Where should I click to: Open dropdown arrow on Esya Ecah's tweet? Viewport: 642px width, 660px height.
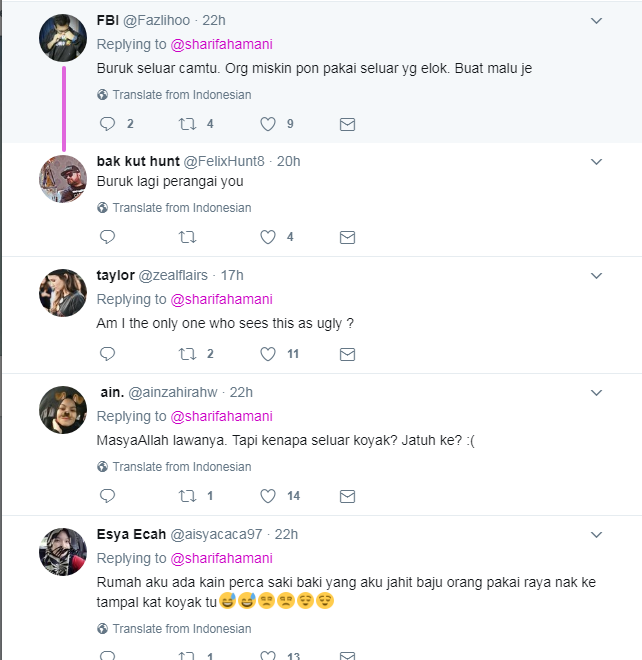pyautogui.click(x=597, y=534)
